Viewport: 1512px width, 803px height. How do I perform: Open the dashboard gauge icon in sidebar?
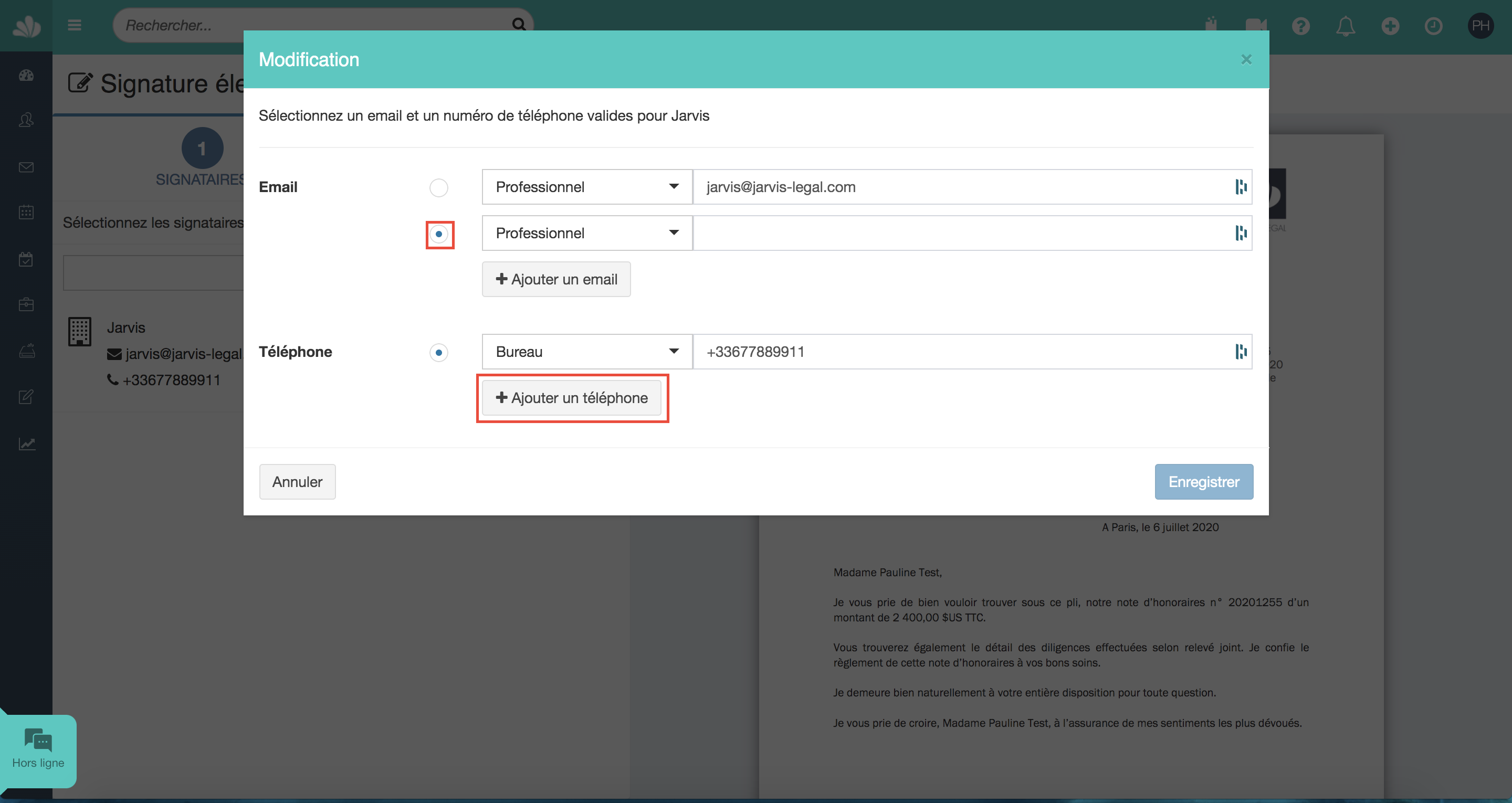(x=26, y=75)
